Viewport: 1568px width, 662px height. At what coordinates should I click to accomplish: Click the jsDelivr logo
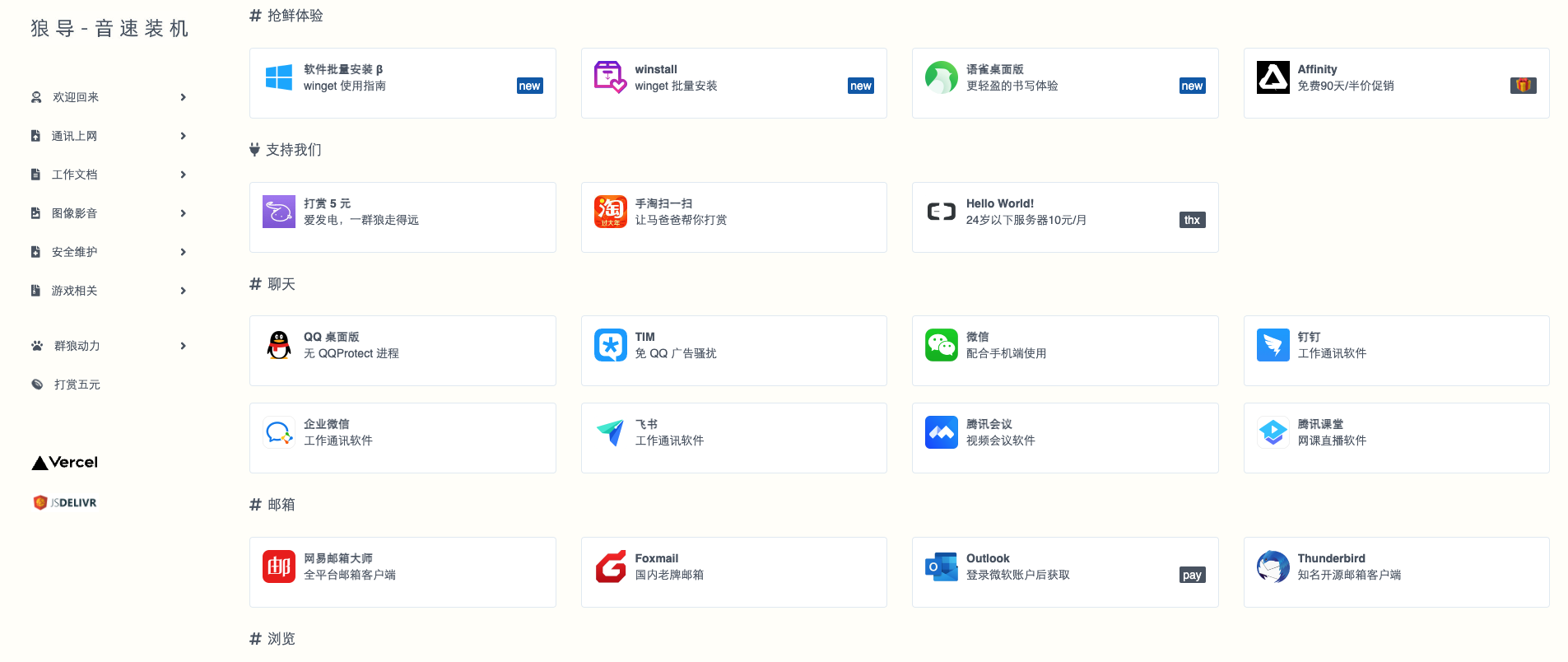65,502
